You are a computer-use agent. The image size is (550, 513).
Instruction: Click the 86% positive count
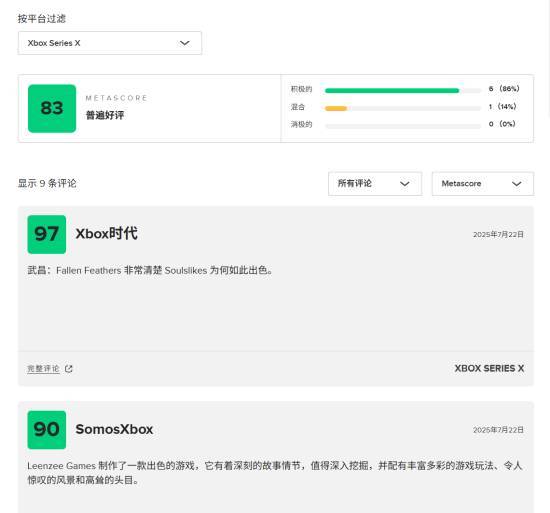(504, 89)
